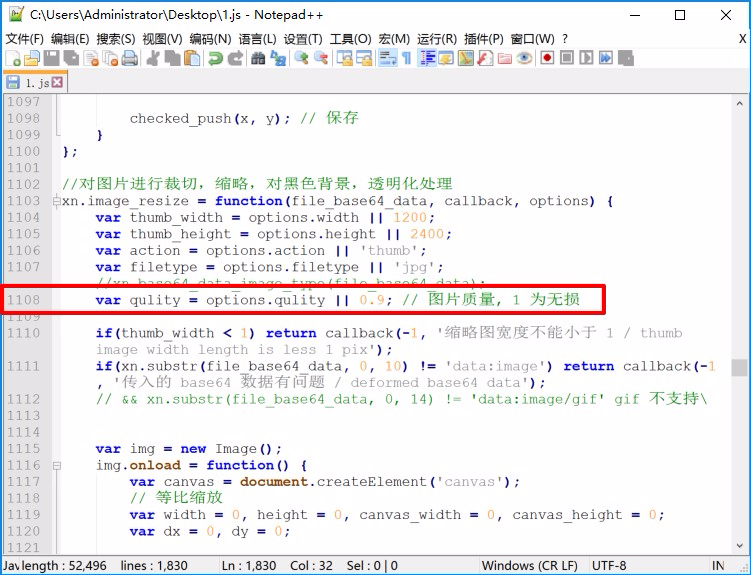Click the Undo green arrow icon
The width and height of the screenshot is (751, 575).
(x=214, y=58)
